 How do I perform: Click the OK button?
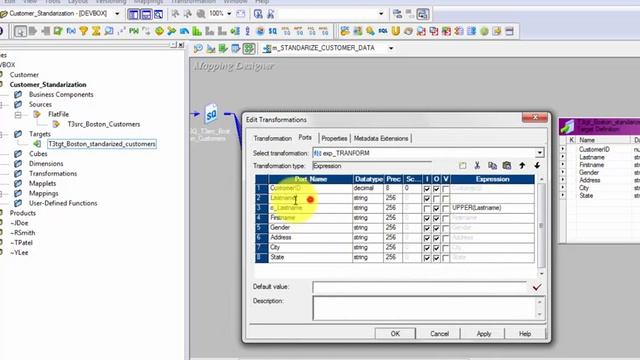pos(395,334)
